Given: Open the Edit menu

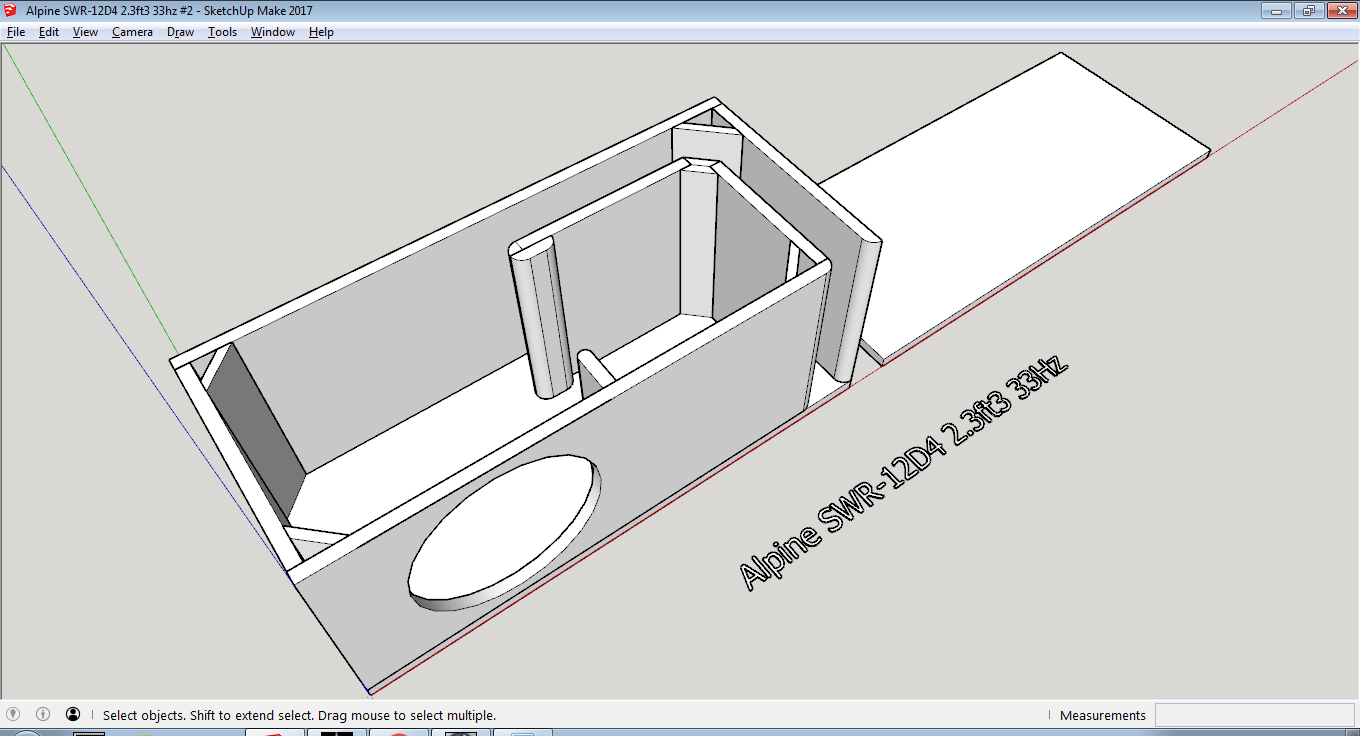Looking at the screenshot, I should pyautogui.click(x=49, y=32).
